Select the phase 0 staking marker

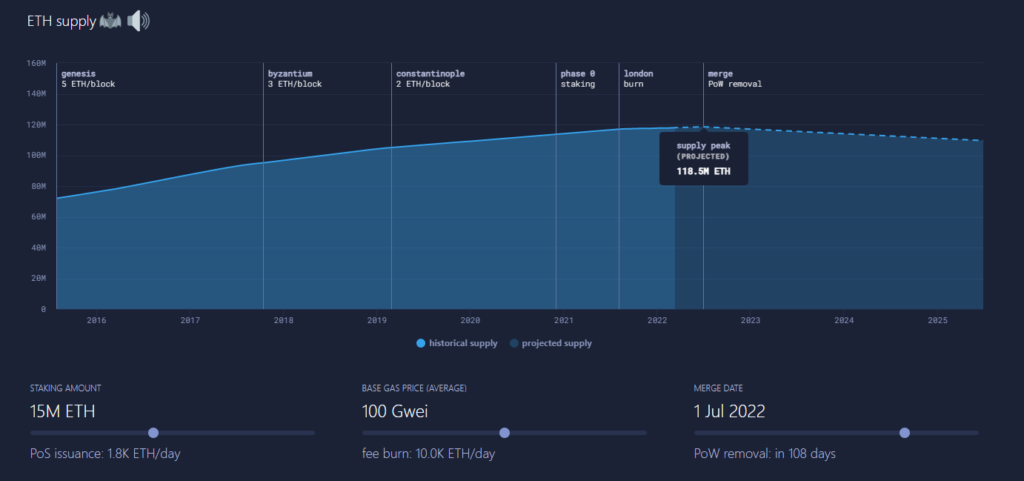coord(577,79)
